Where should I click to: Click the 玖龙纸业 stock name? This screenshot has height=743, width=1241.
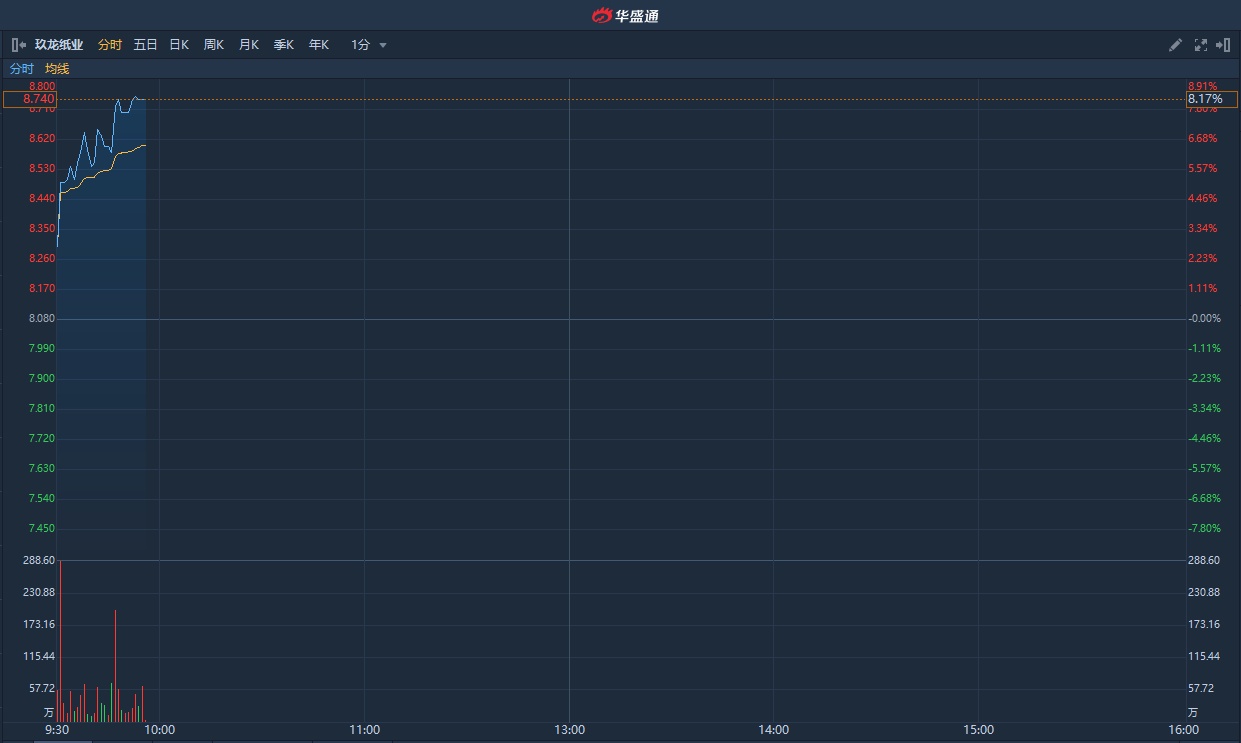[x=60, y=45]
